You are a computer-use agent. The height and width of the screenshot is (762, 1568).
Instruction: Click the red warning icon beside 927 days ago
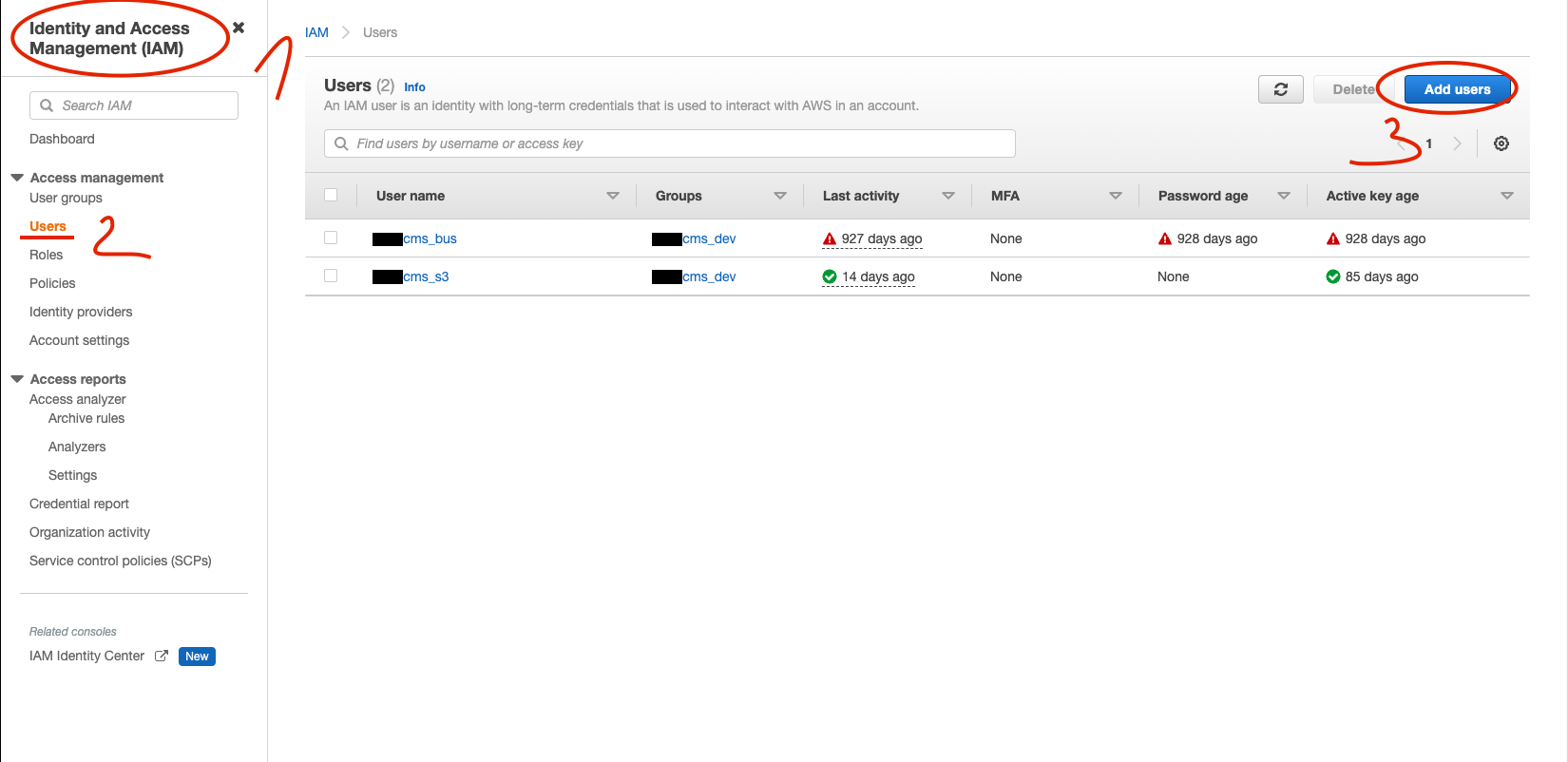click(x=830, y=238)
